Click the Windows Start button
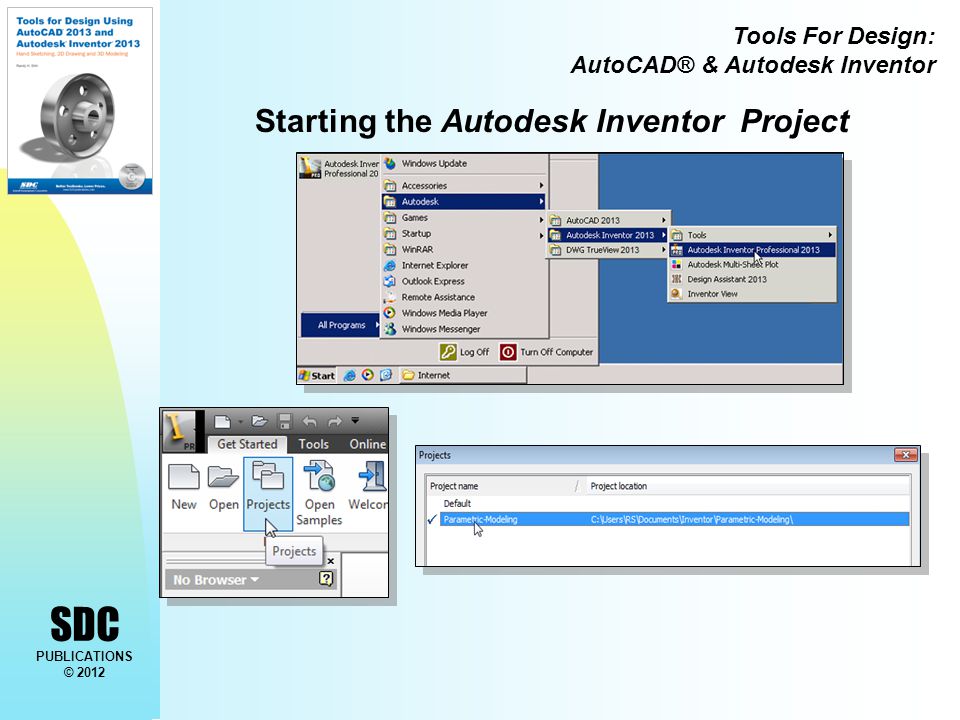The height and width of the screenshot is (720, 960). point(317,375)
